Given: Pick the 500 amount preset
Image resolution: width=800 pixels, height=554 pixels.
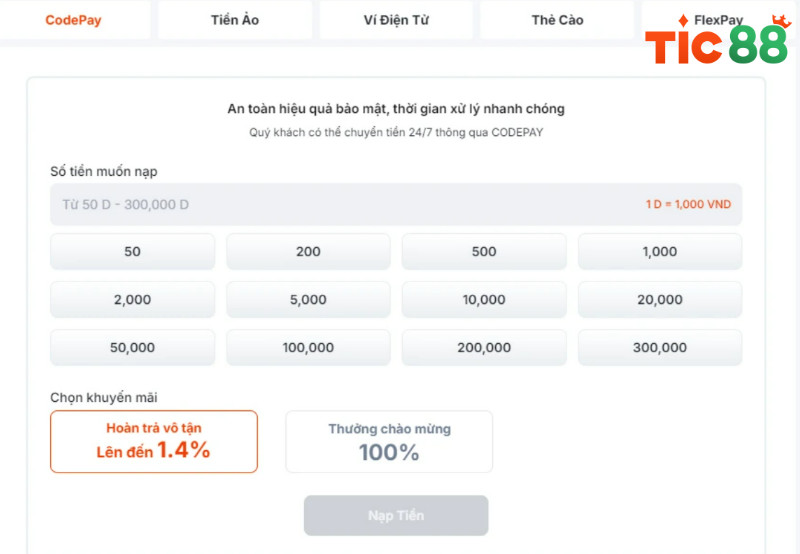Looking at the screenshot, I should [x=484, y=252].
